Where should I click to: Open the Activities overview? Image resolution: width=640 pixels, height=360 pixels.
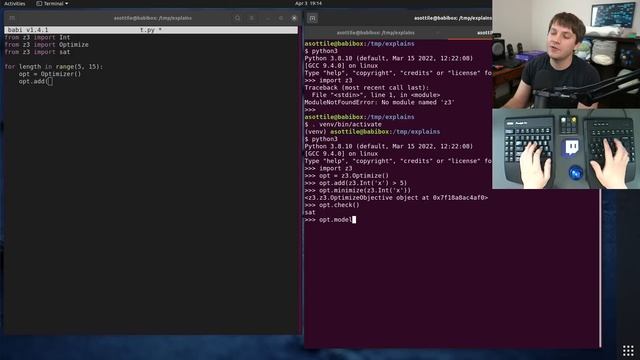coord(15,4)
